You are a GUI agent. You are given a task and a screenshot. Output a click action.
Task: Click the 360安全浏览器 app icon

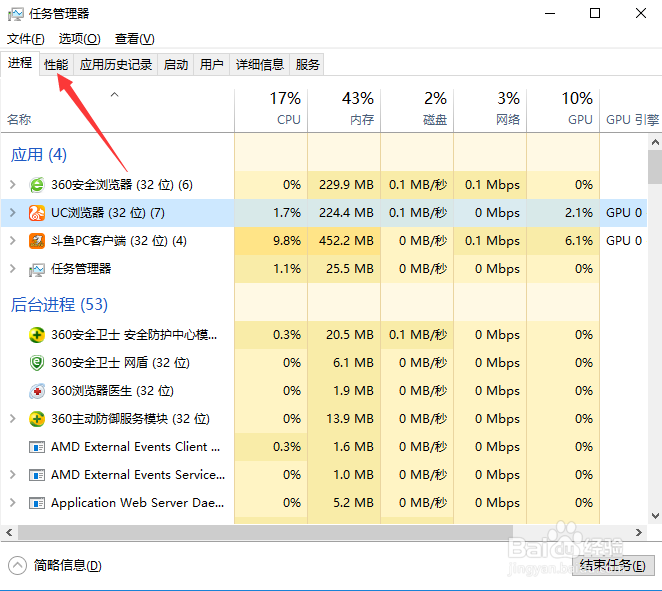[x=37, y=185]
